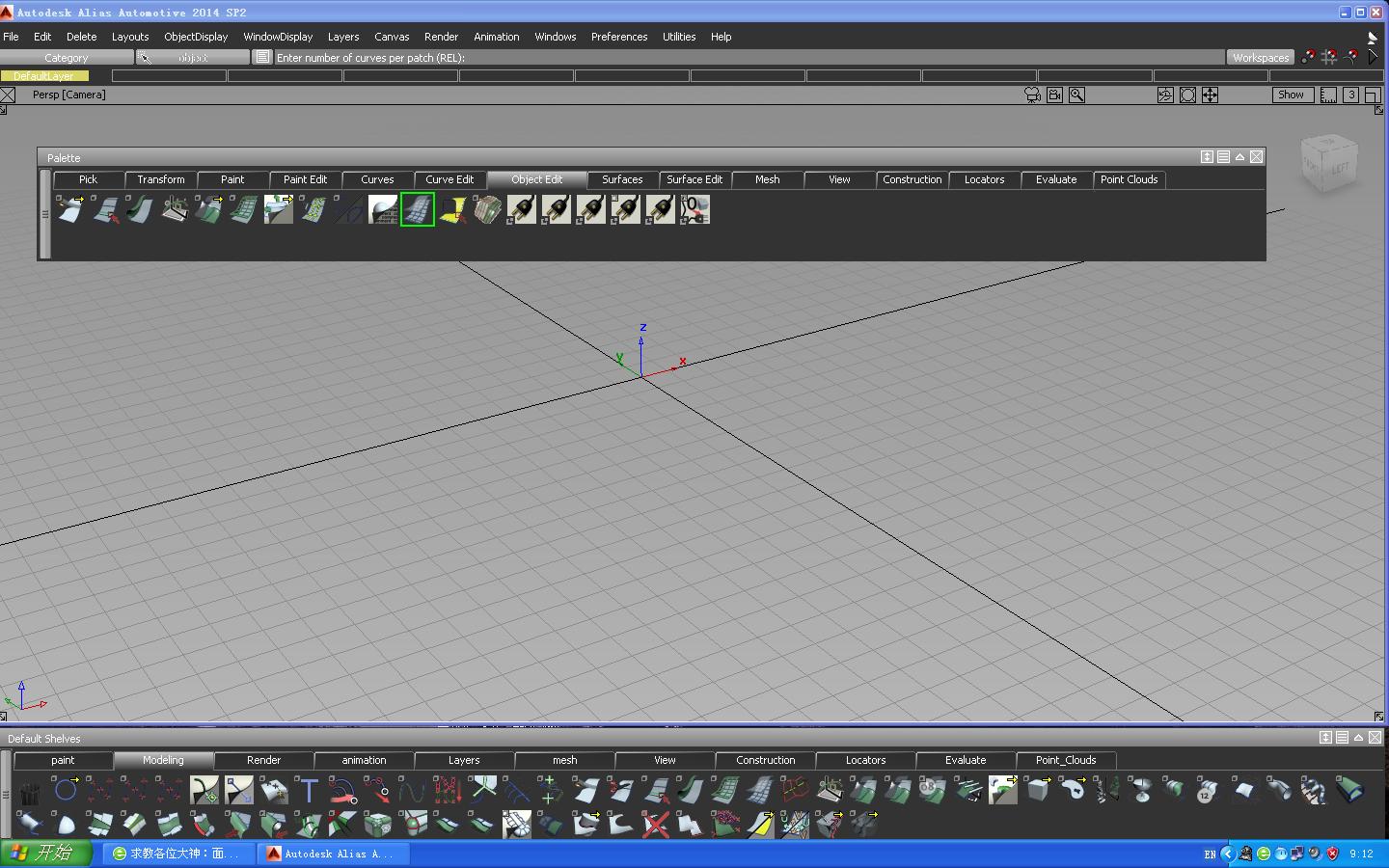The image size is (1389, 868).
Task: Select the DefaultLayer yellow layer swatch
Action: point(44,76)
